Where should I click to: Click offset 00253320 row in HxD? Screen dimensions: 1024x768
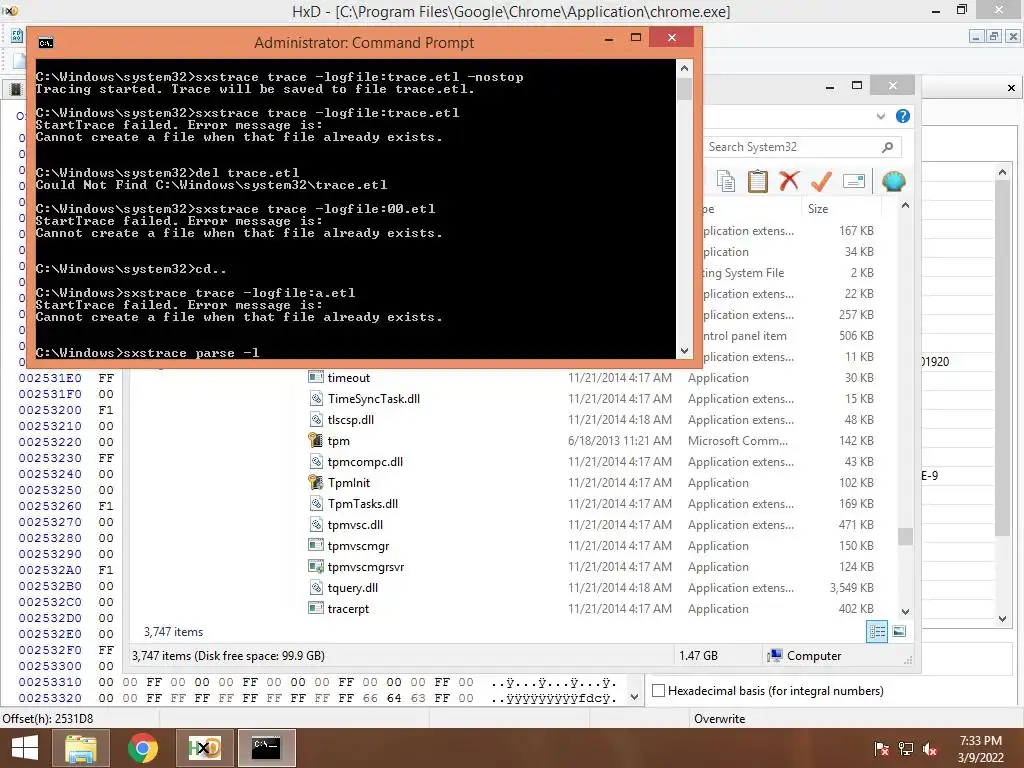tap(50, 698)
